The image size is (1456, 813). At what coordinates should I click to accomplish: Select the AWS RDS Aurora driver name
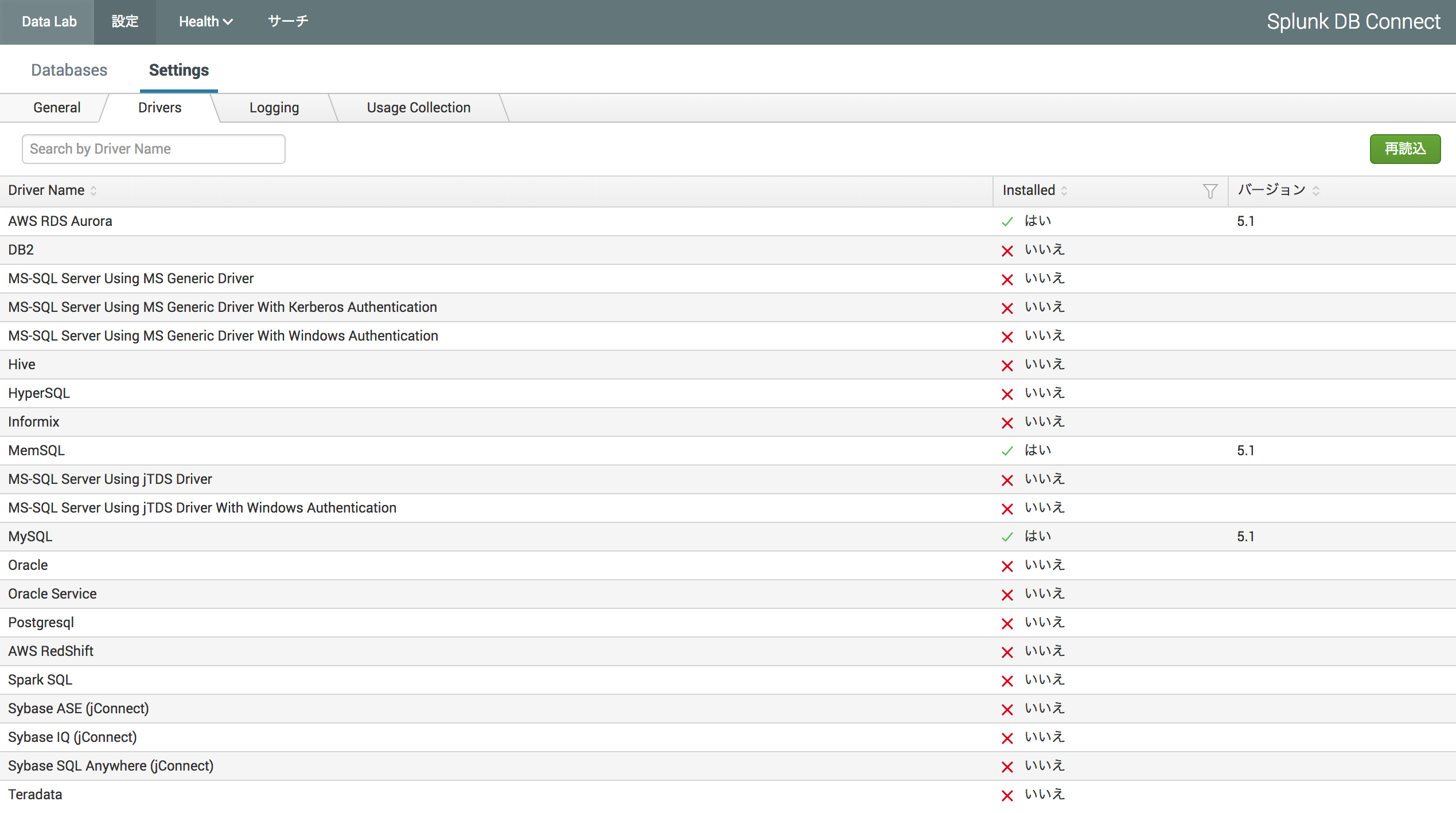point(60,221)
